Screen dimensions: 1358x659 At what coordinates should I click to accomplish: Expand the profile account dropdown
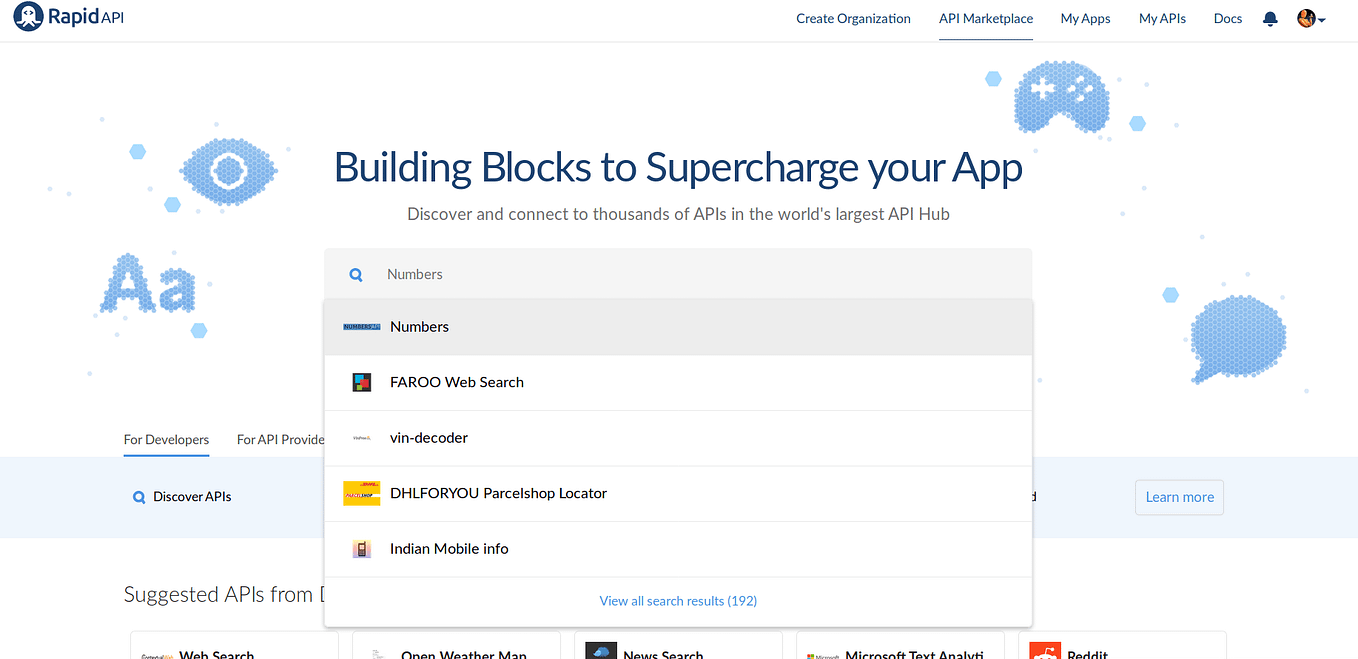(1311, 18)
